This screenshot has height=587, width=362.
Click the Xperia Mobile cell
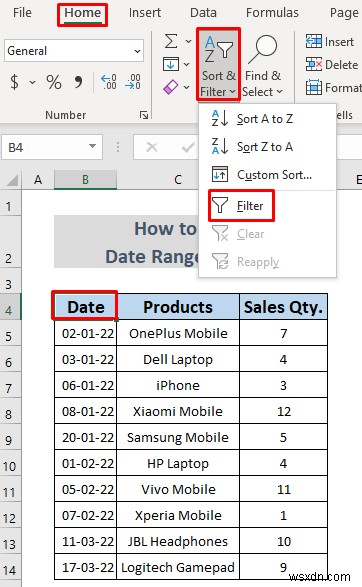coord(178,515)
